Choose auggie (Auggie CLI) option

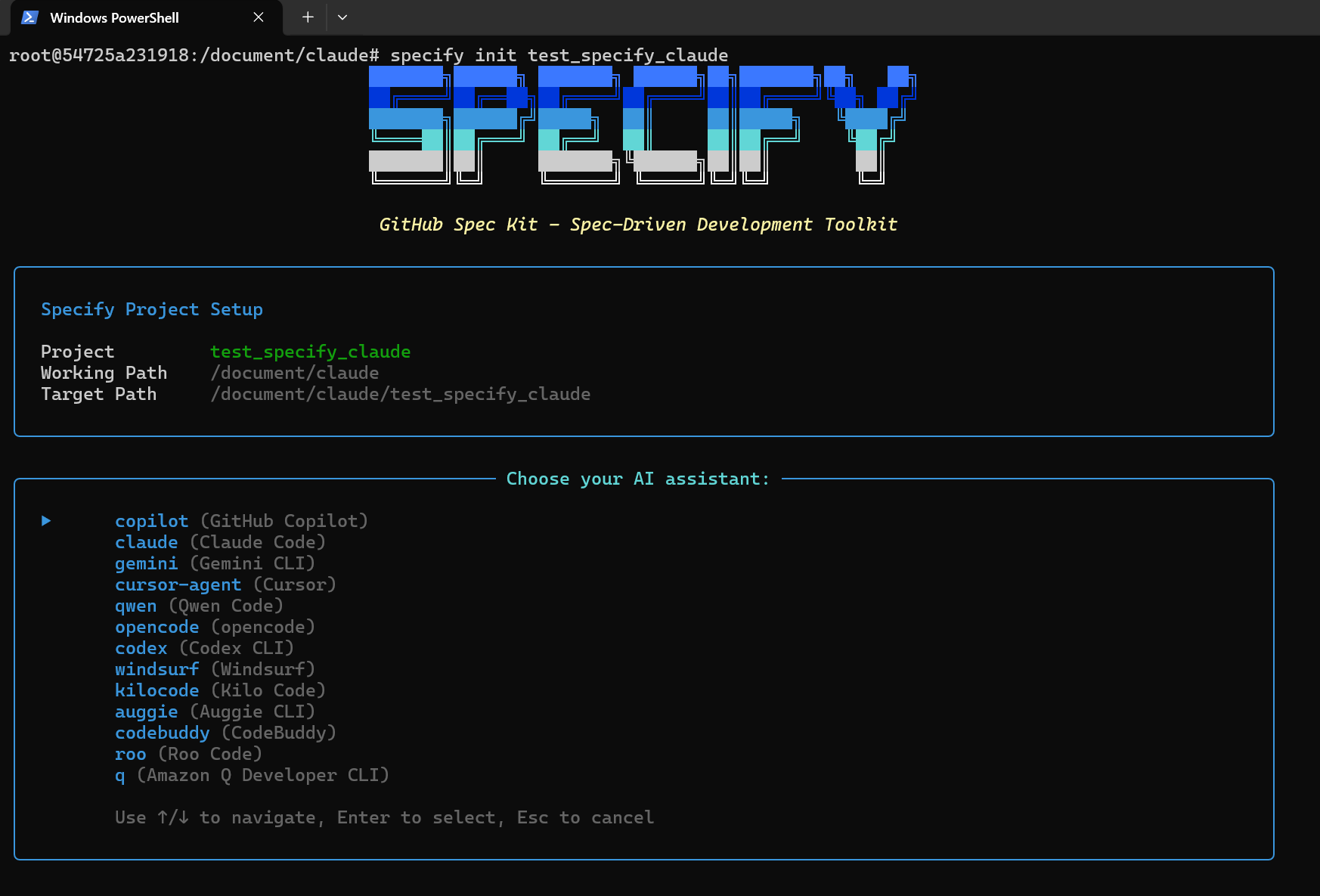point(215,712)
